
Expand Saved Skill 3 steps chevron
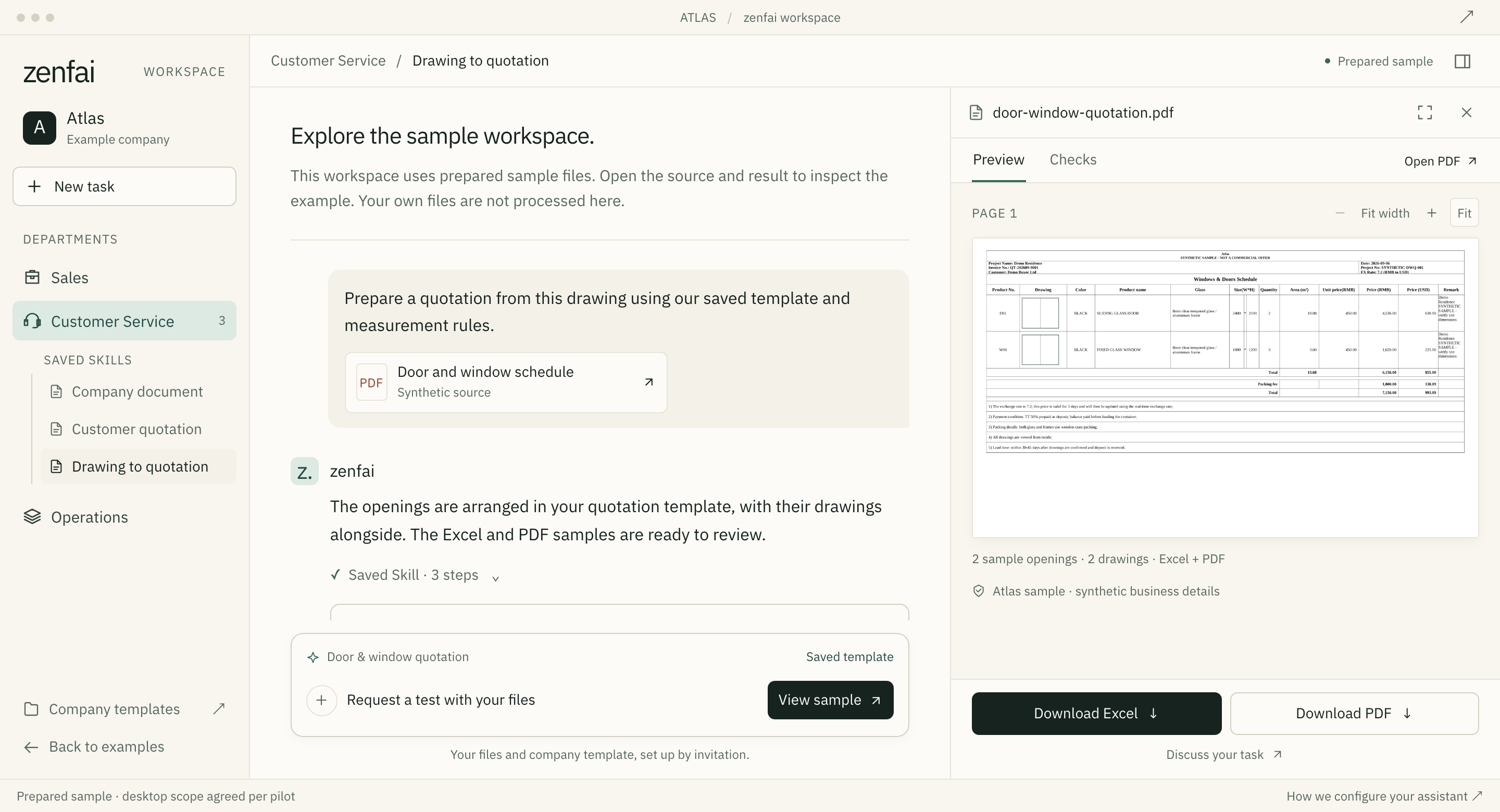(x=495, y=578)
